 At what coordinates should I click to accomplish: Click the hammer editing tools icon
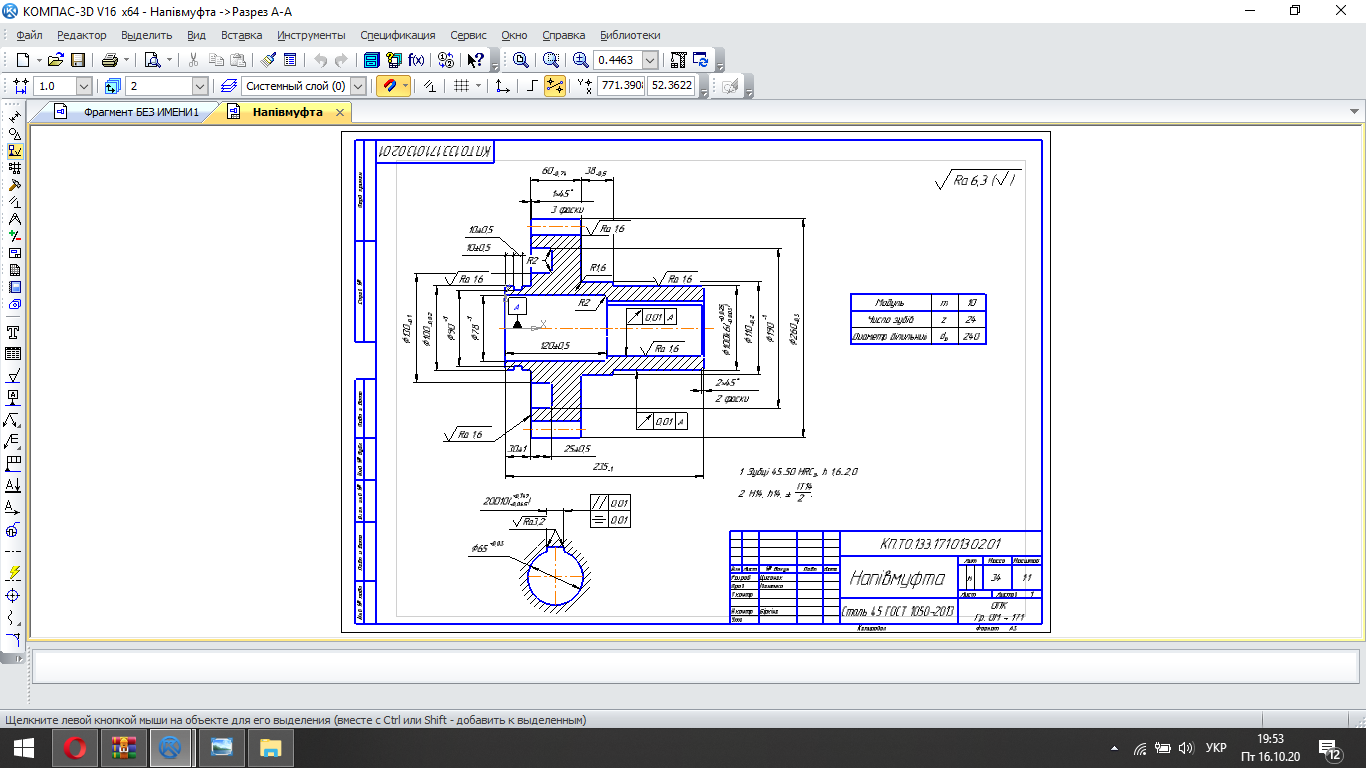tap(14, 185)
